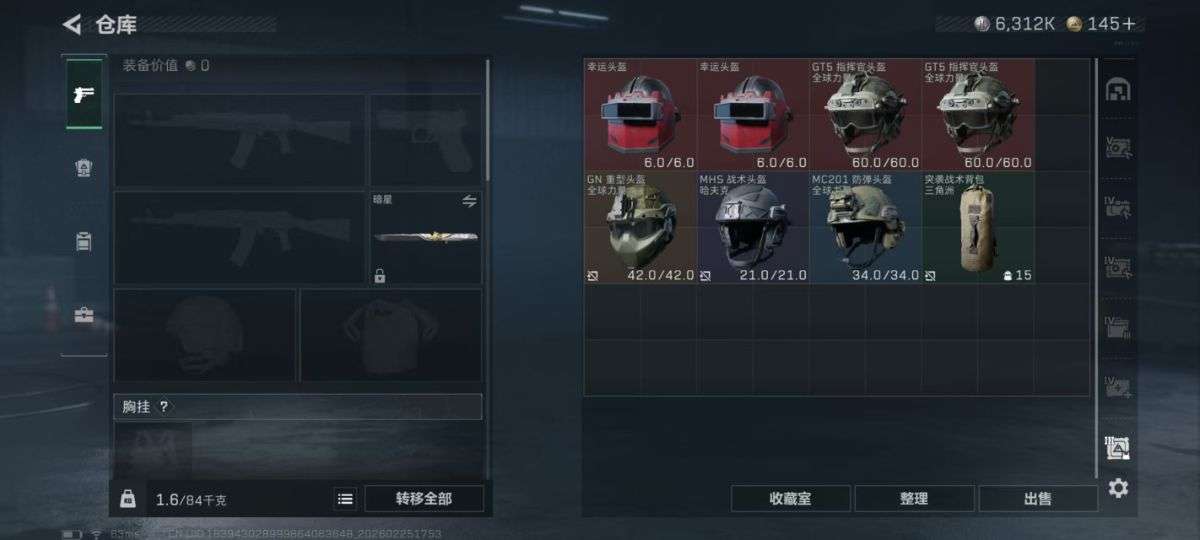Open the briefcase tab in left sidebar
The height and width of the screenshot is (540, 1200).
point(84,316)
